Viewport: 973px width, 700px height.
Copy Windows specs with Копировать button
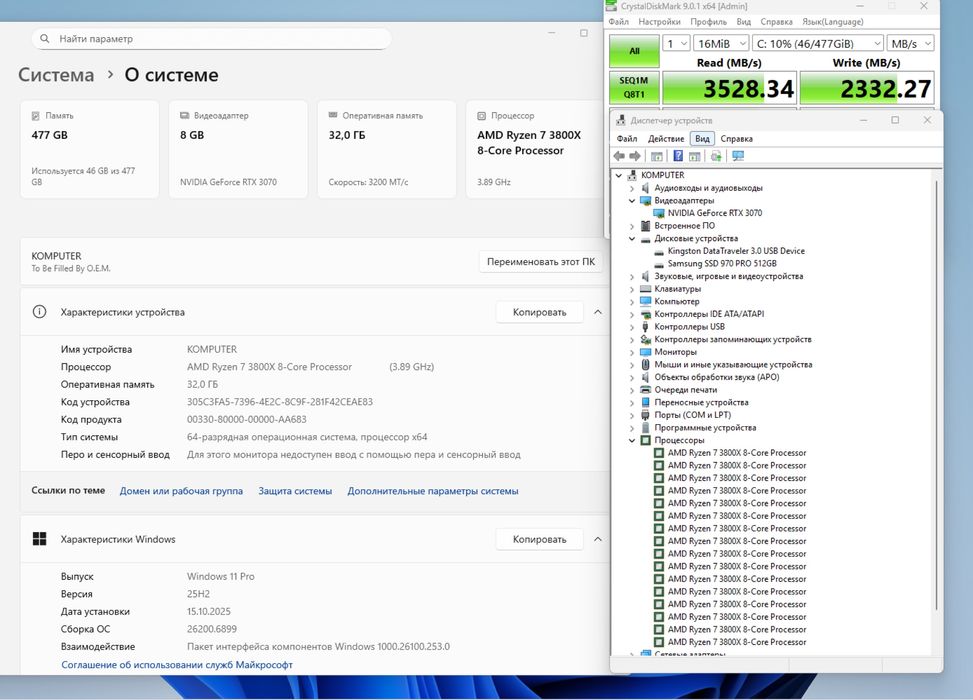[x=539, y=539]
